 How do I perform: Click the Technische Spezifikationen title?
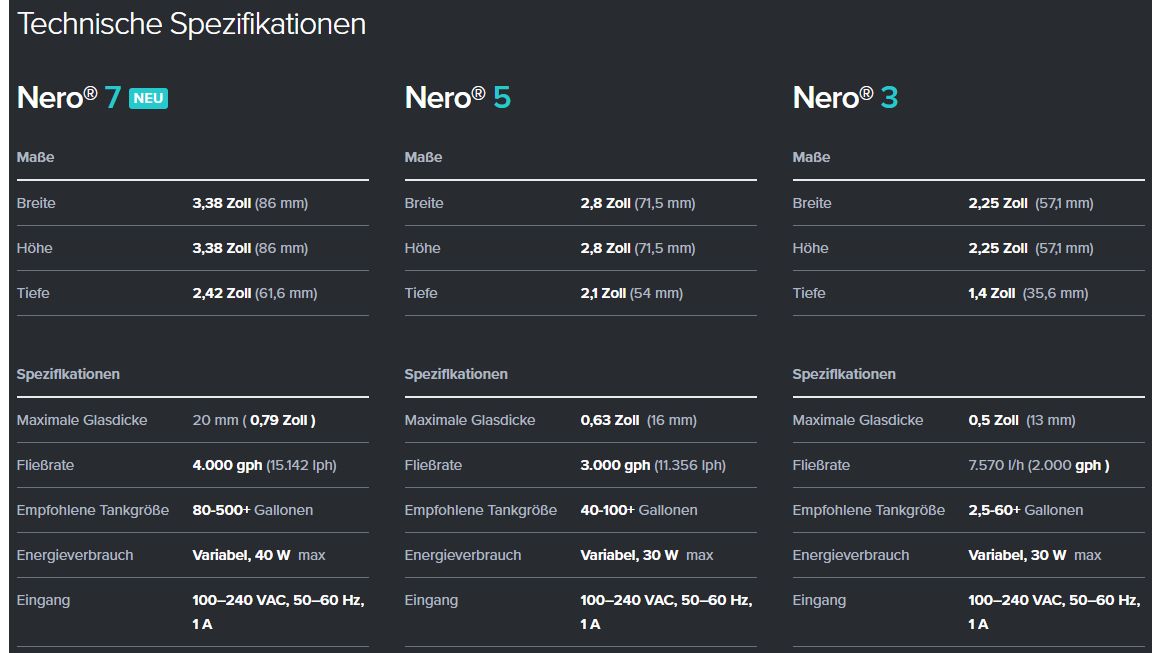point(192,24)
